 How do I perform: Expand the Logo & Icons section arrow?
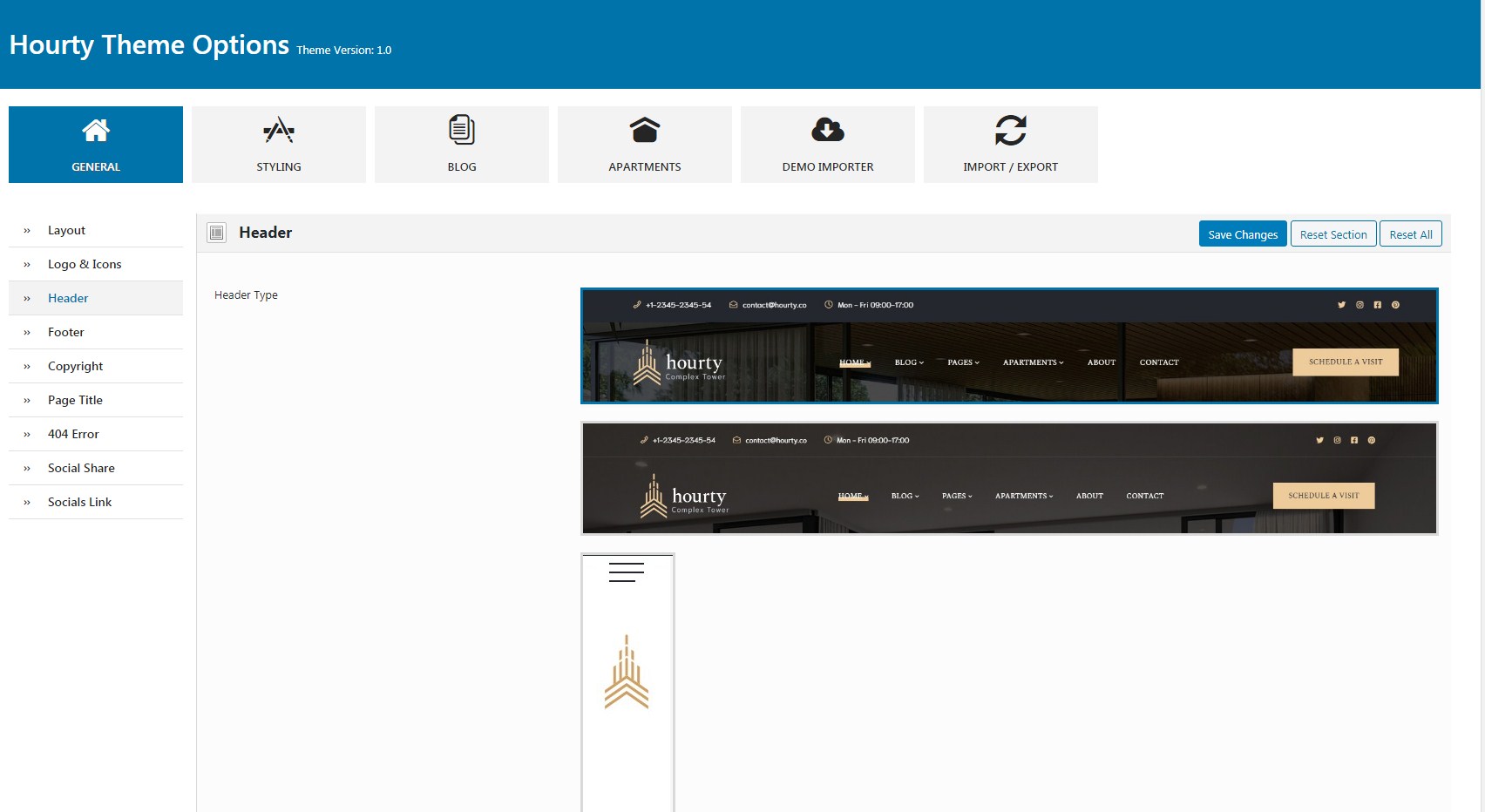tap(27, 264)
